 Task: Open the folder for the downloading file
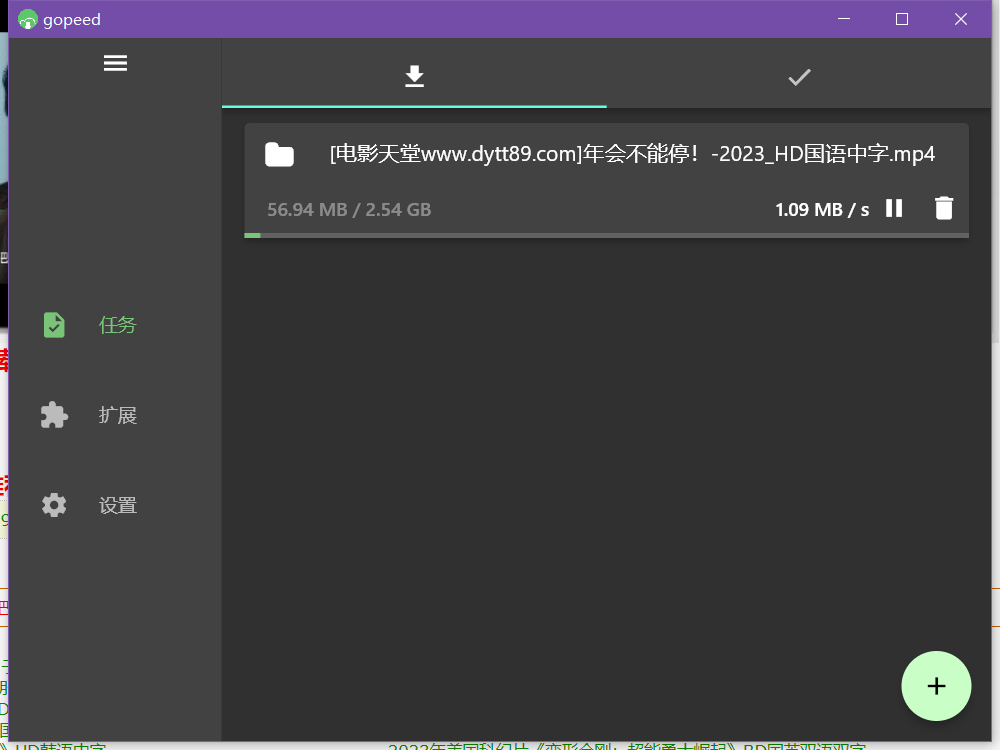click(x=279, y=154)
